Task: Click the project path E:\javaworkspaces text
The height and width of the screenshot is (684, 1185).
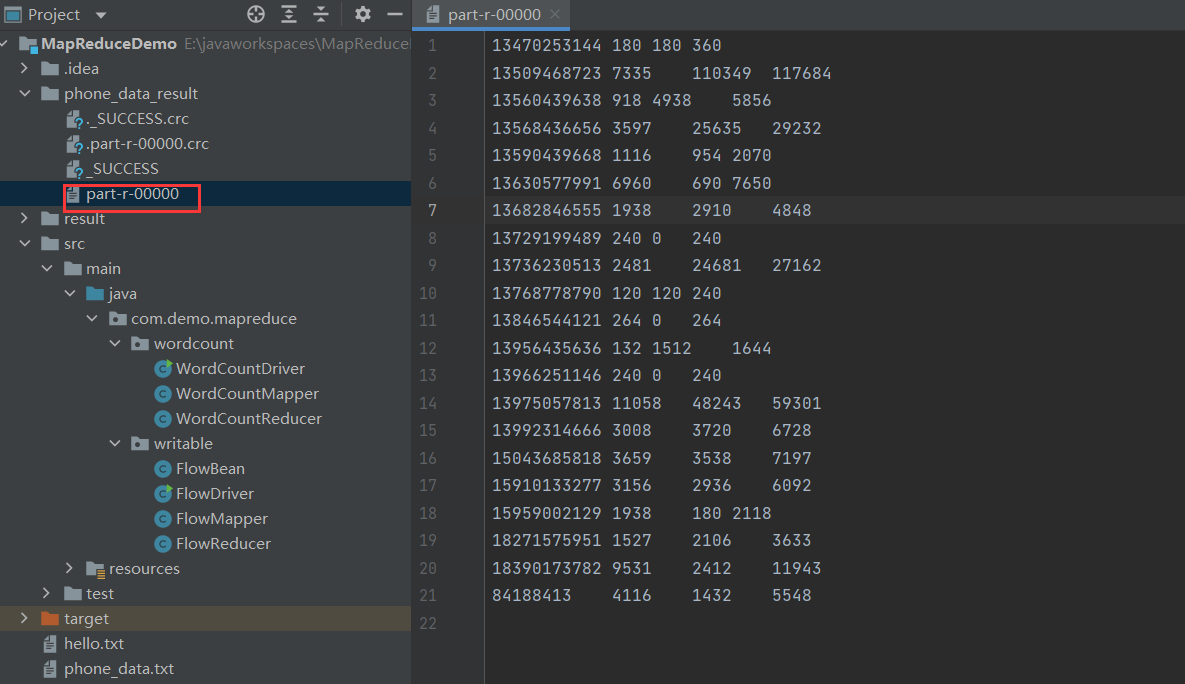Action: [x=296, y=44]
